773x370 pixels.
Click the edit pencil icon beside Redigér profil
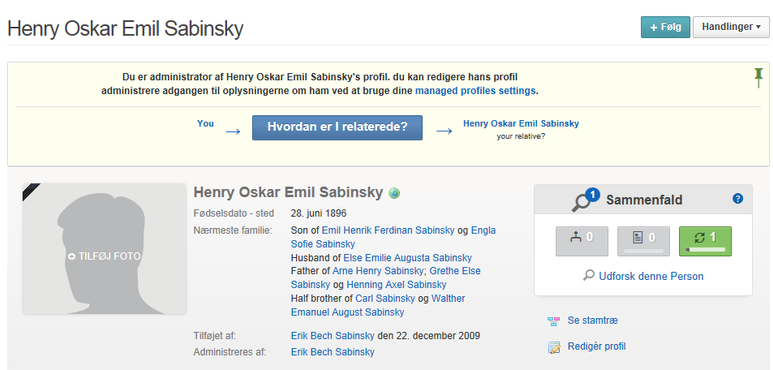554,347
